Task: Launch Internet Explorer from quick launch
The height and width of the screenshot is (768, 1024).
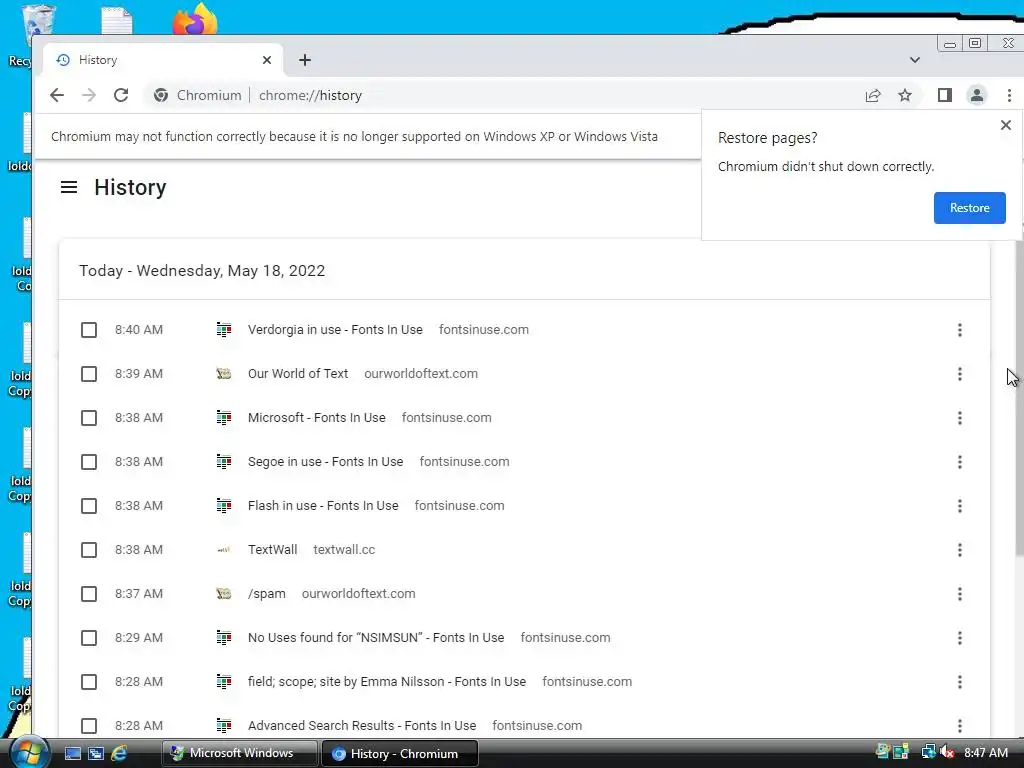Action: [119, 753]
